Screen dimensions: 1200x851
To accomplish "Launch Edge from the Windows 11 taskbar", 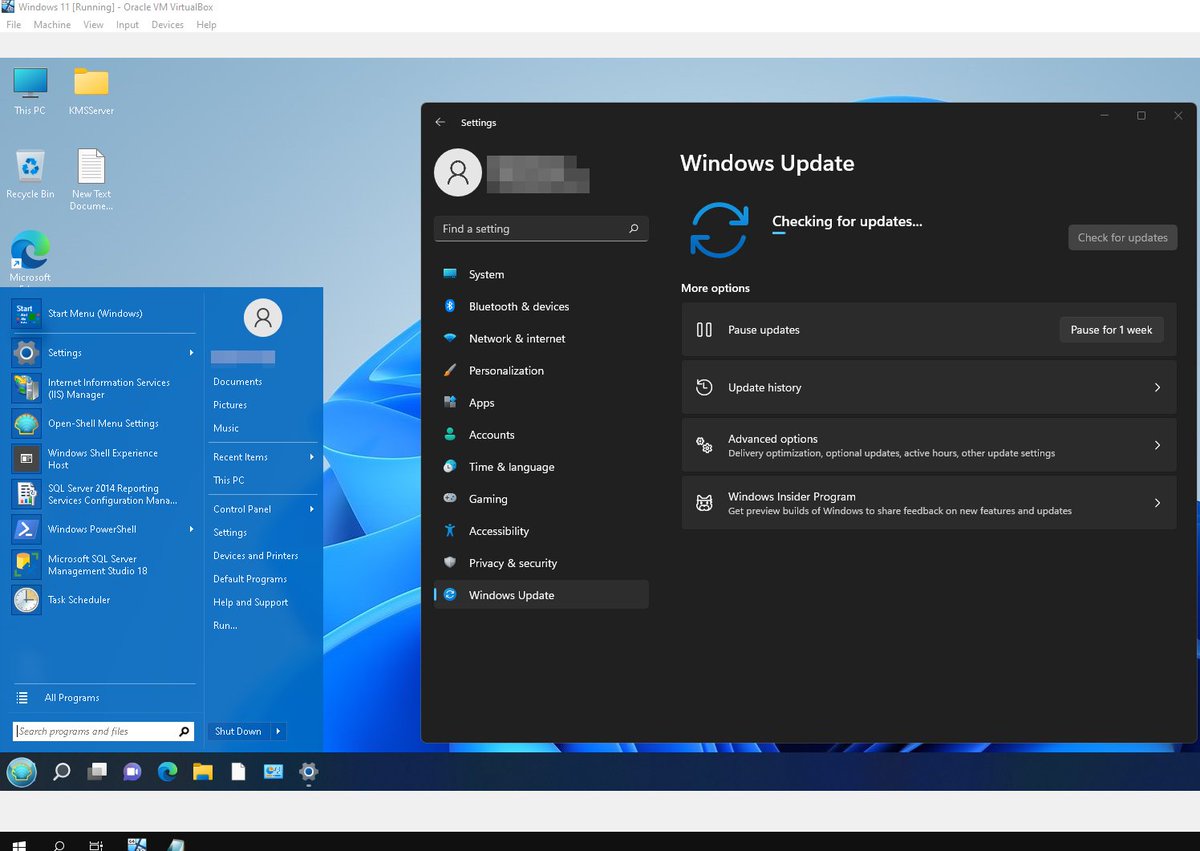I will pos(167,771).
